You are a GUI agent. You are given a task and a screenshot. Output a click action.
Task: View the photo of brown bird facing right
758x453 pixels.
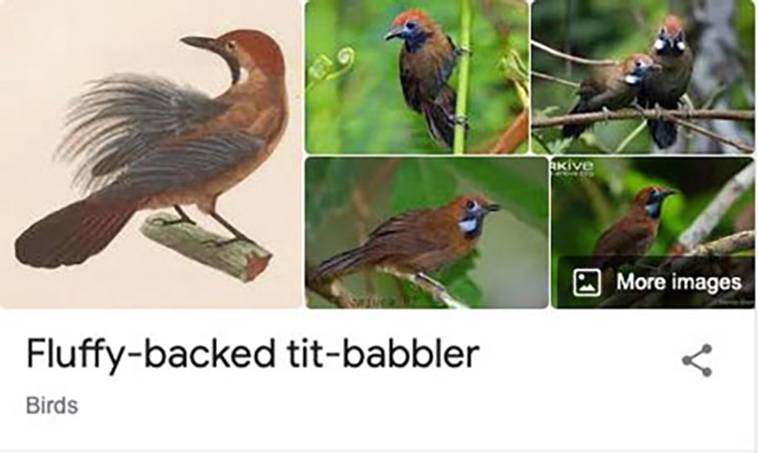click(427, 233)
